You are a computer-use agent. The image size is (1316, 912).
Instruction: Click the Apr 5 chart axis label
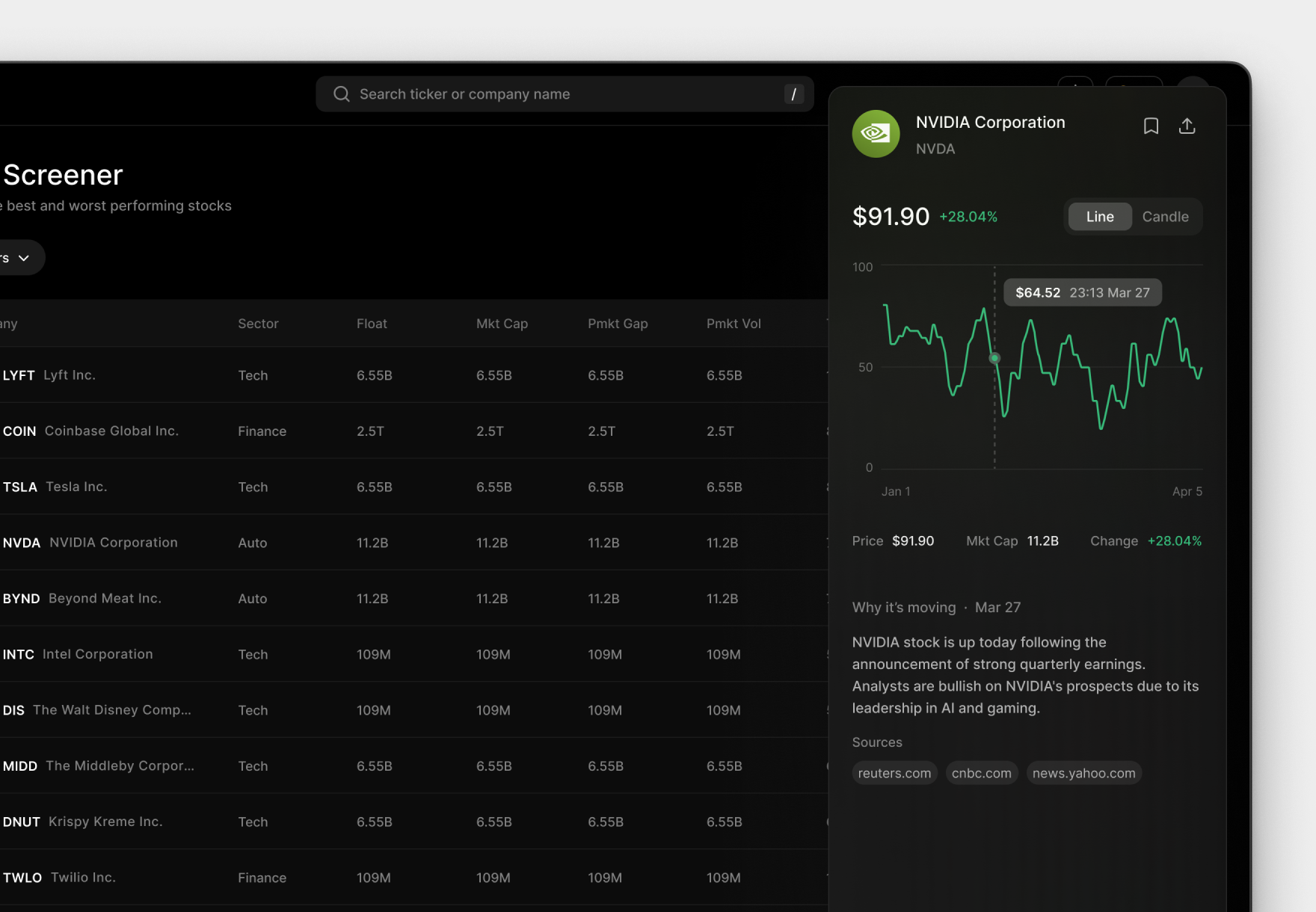(x=1187, y=491)
